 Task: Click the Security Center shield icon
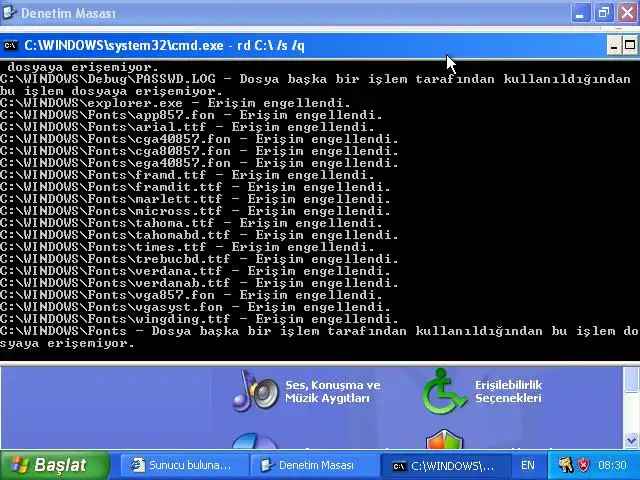click(444, 439)
